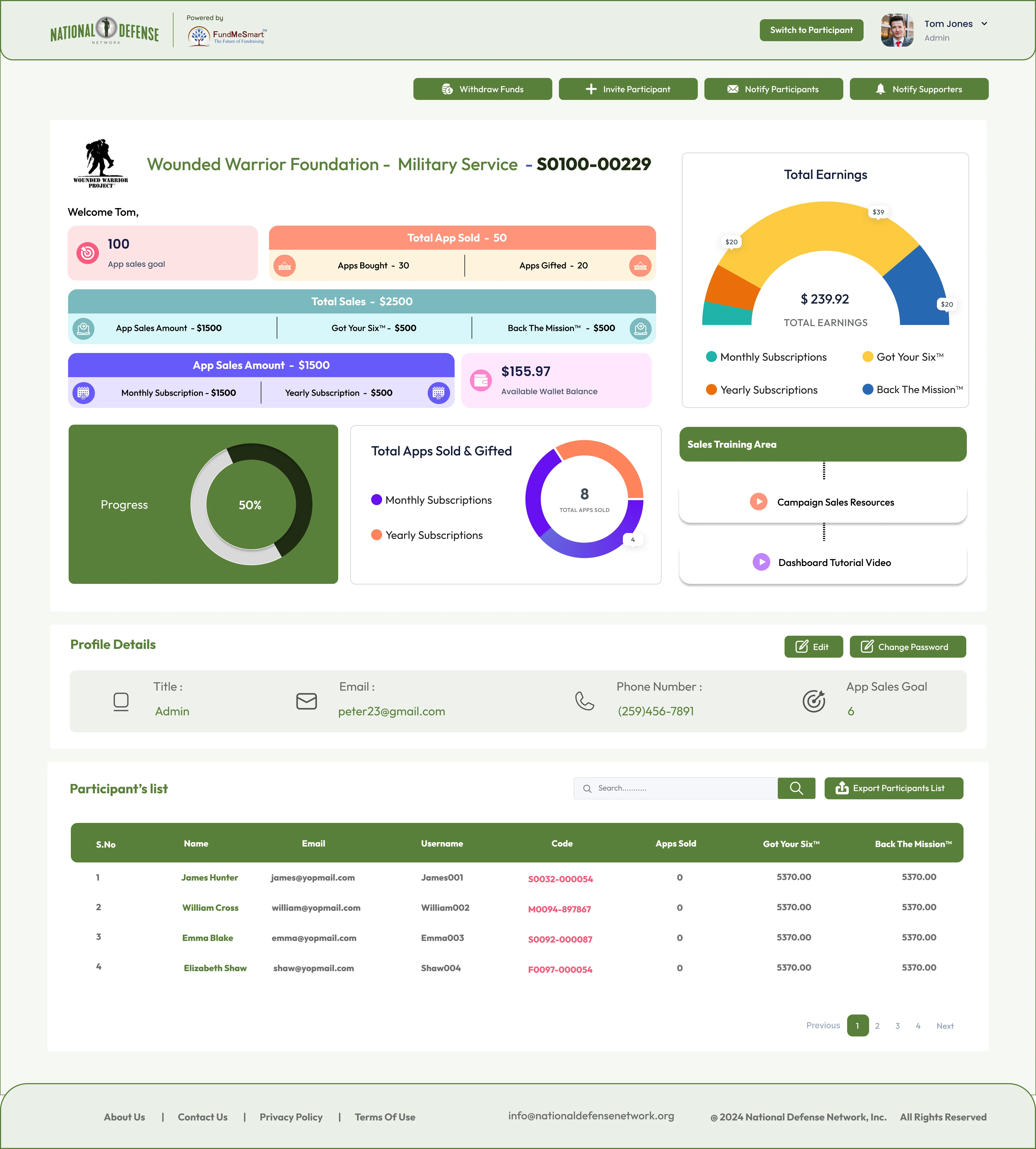Click the sold icon beside Apps Gifted

point(640,266)
